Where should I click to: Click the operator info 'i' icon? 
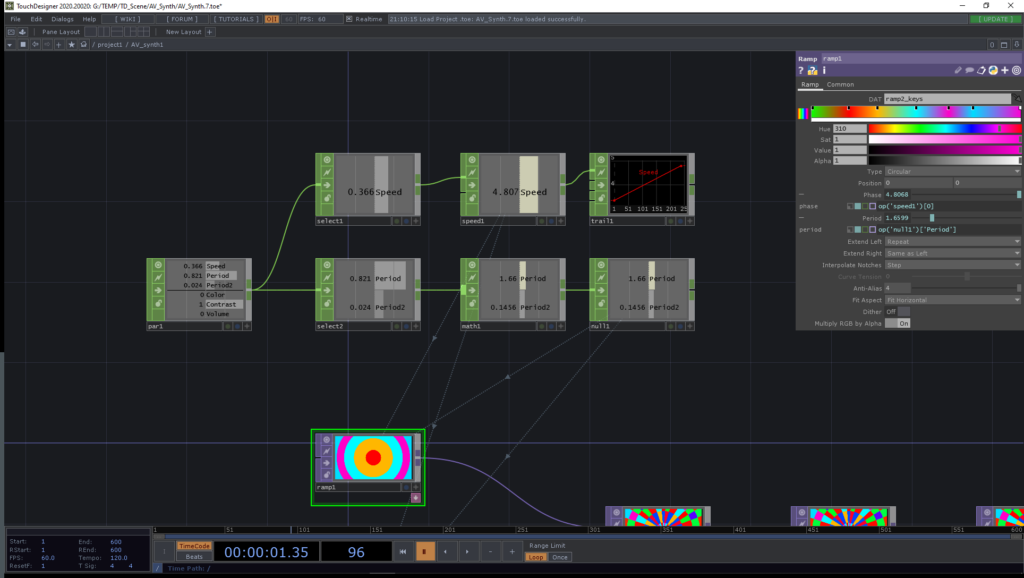[x=823, y=71]
